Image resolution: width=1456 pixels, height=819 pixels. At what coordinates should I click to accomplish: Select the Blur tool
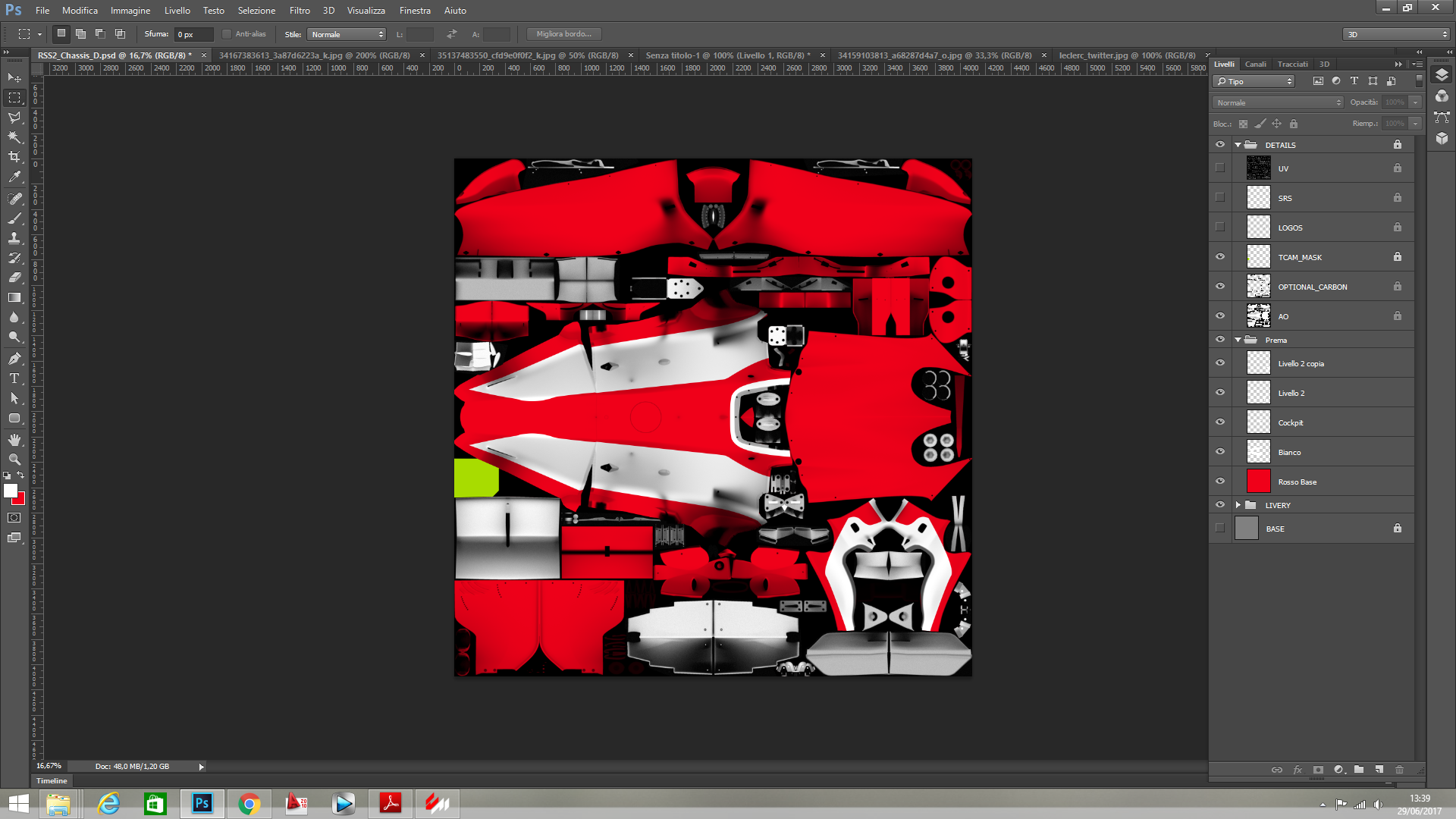14,317
